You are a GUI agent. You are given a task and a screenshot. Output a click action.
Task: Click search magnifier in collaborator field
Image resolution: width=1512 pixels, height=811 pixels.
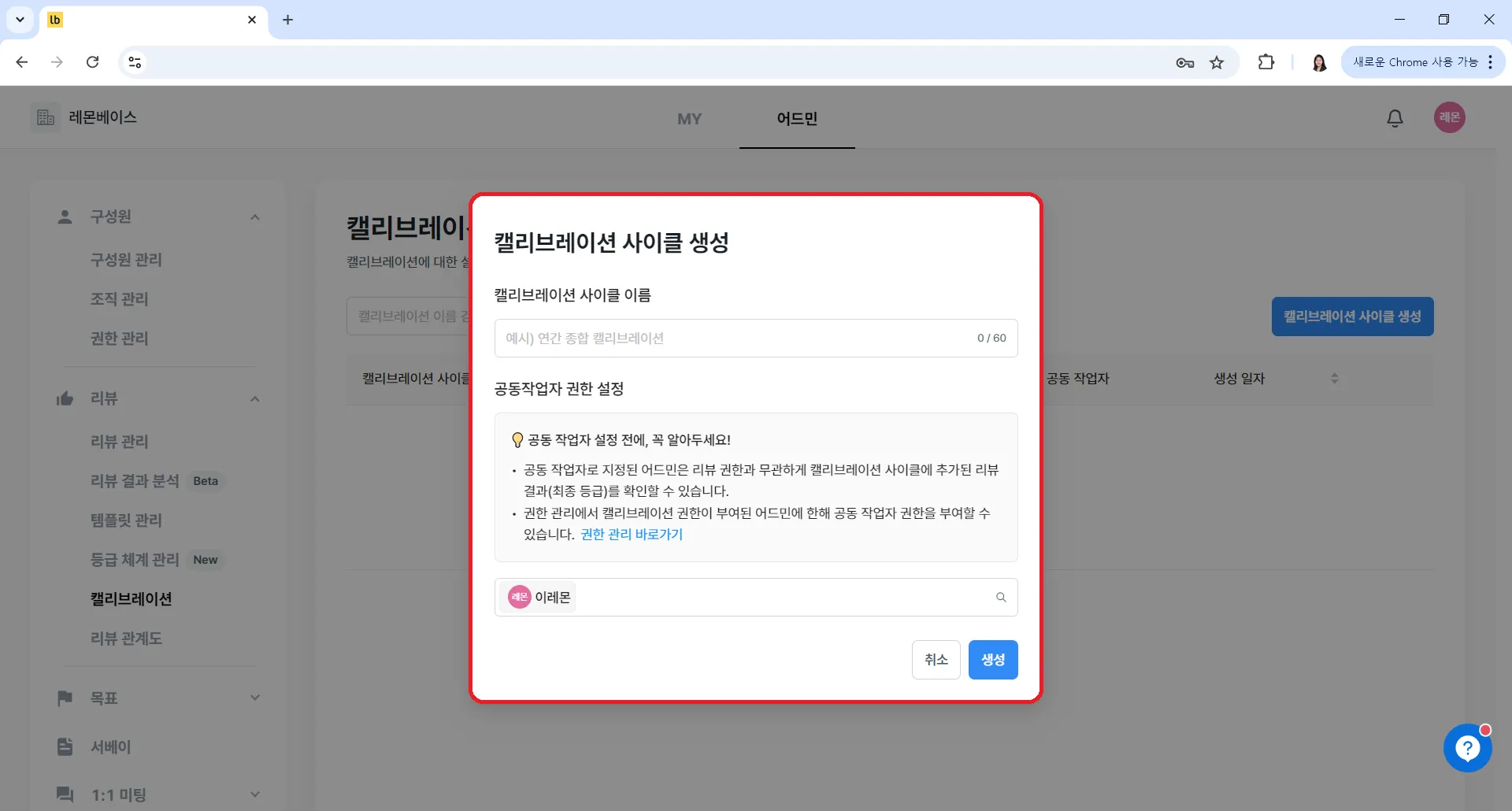(x=1001, y=598)
